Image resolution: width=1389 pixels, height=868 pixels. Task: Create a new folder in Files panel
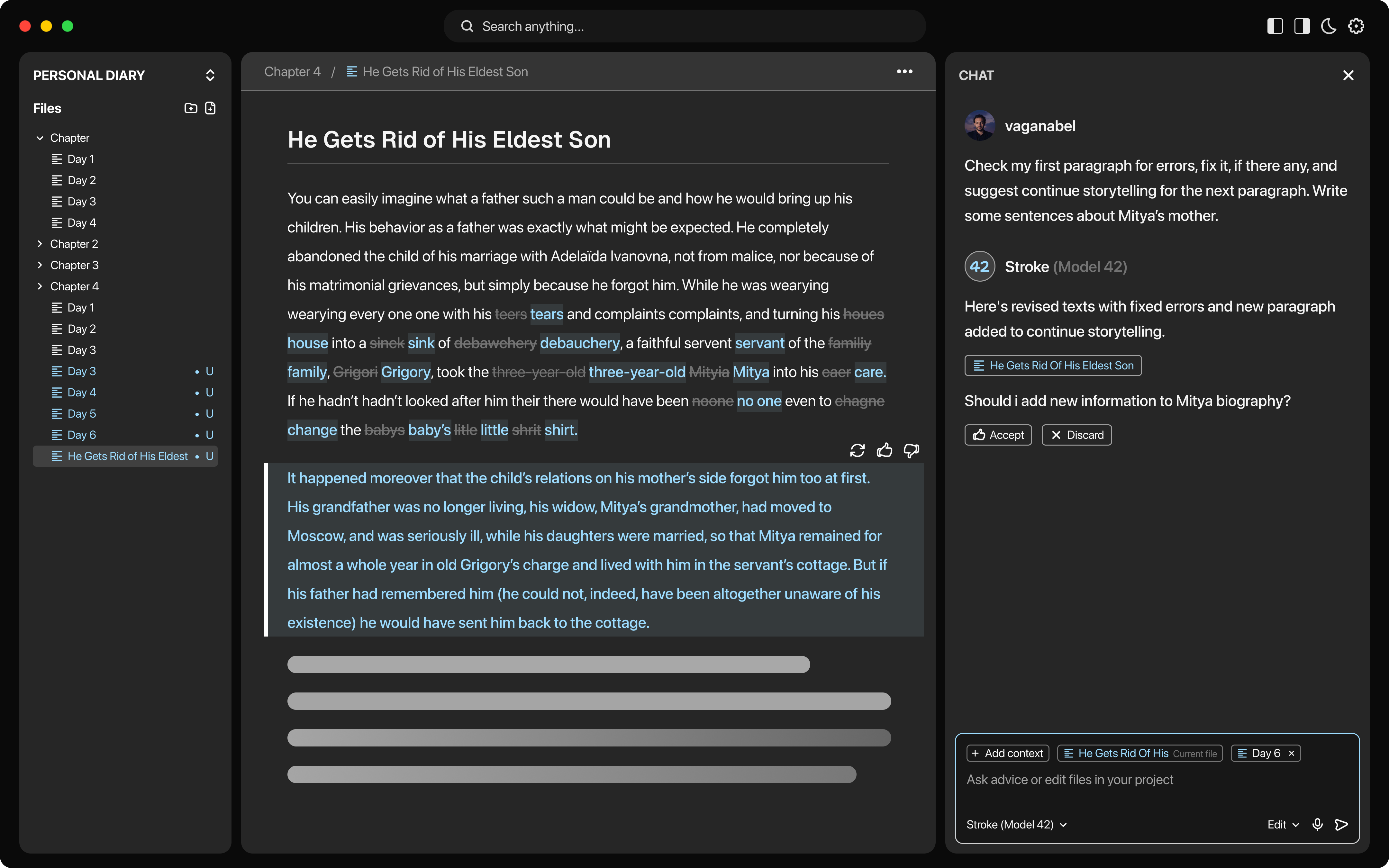point(191,108)
